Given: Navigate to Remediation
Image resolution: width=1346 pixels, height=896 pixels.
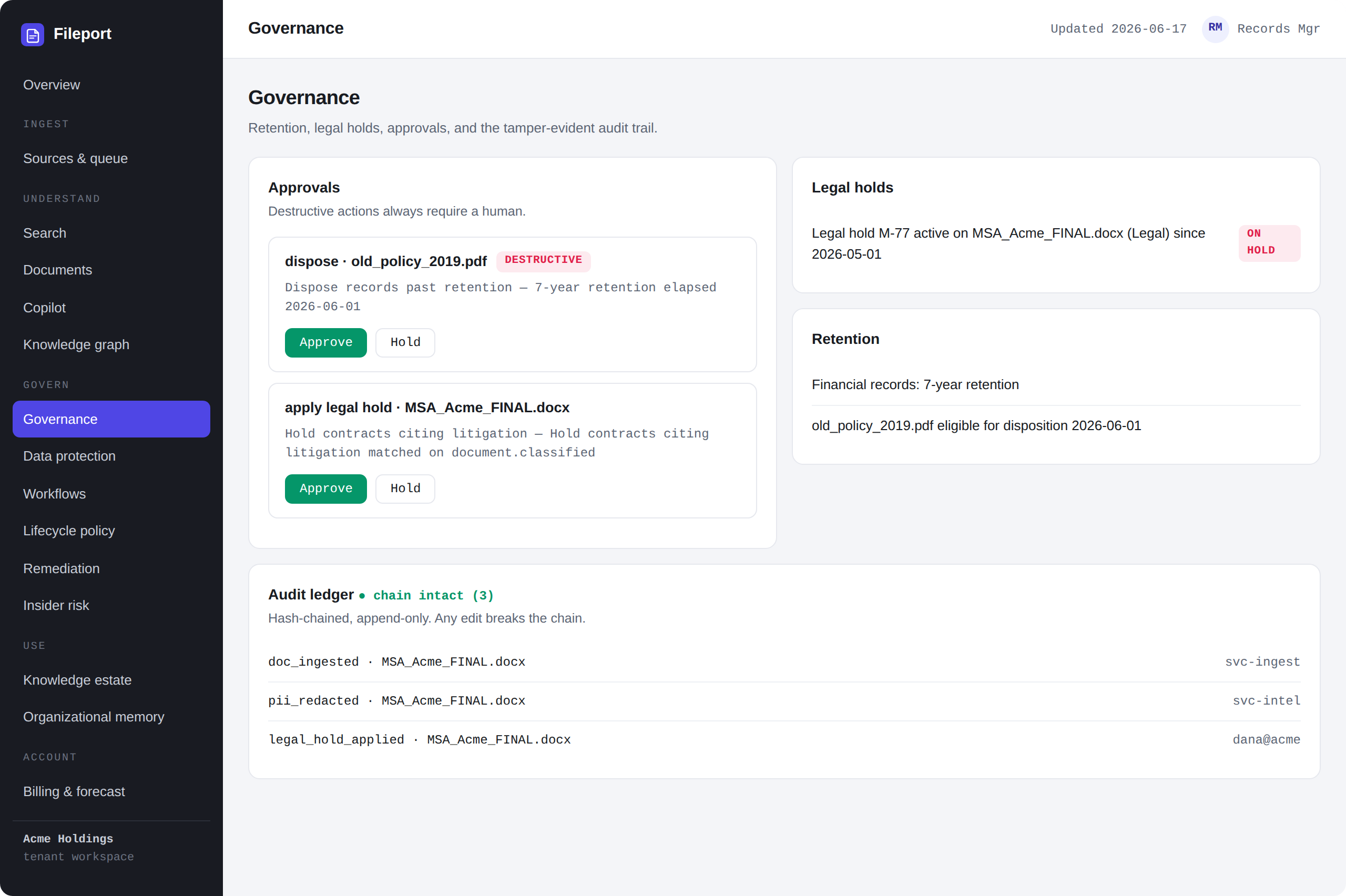Looking at the screenshot, I should [x=111, y=568].
